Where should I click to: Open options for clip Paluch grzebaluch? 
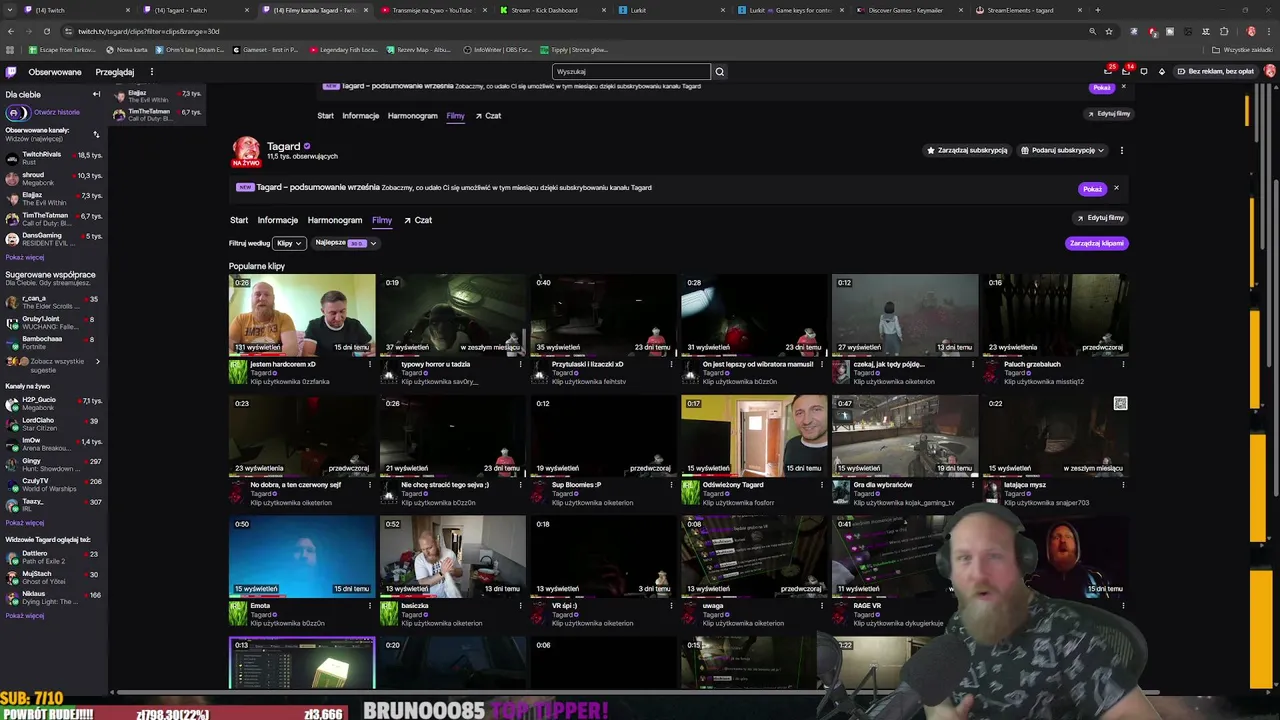(x=1123, y=364)
